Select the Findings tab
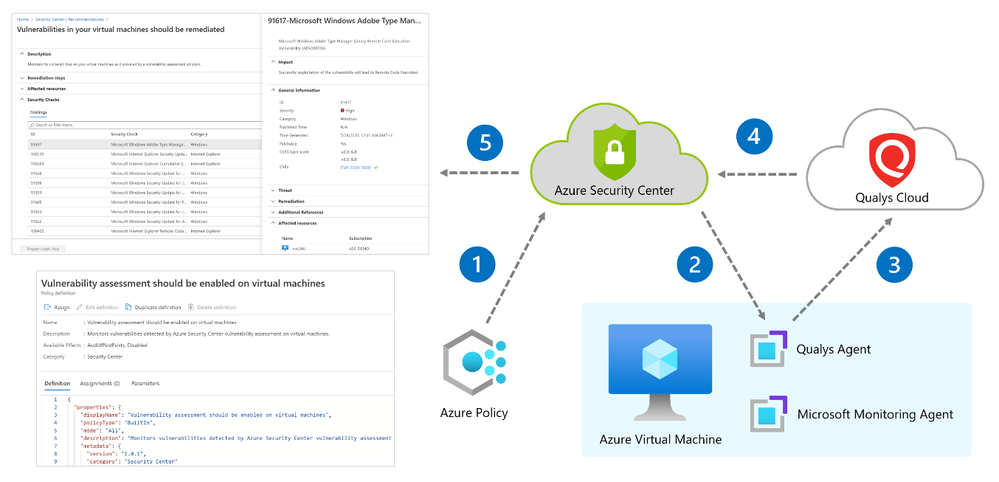The height and width of the screenshot is (482, 999). 40,111
